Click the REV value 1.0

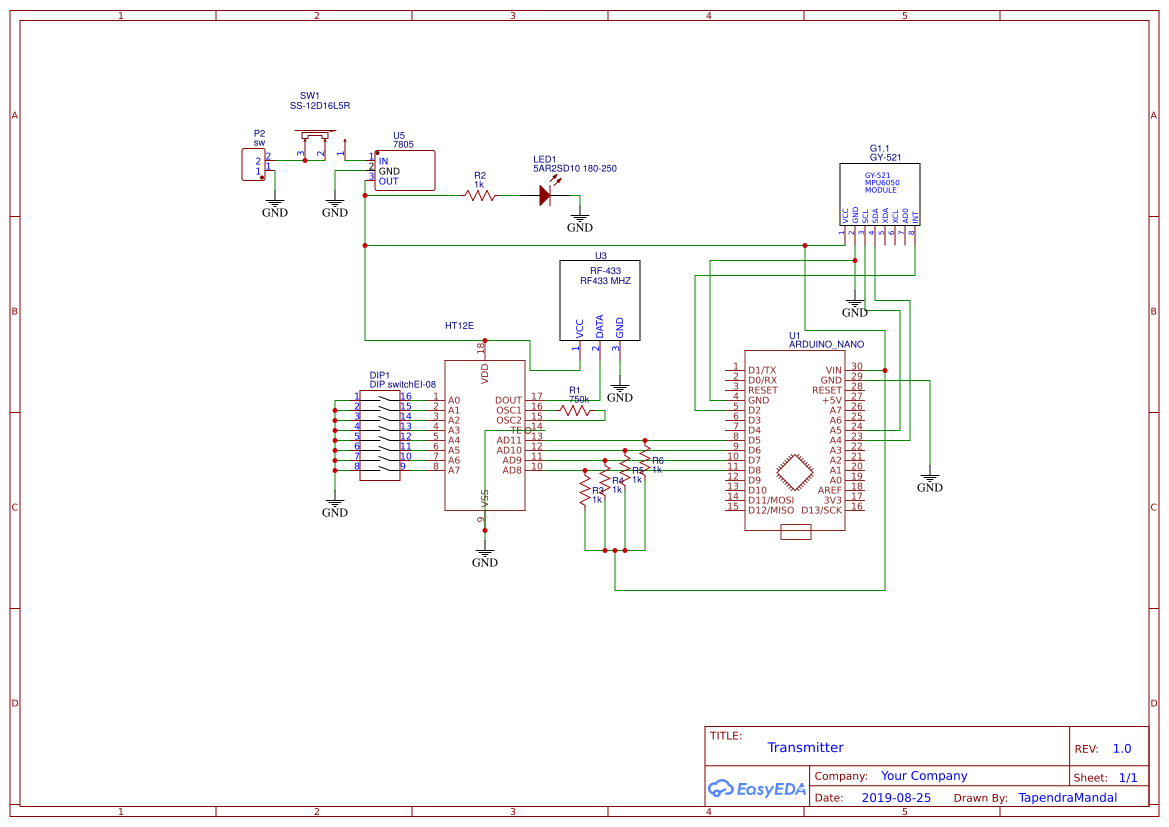pos(1121,747)
